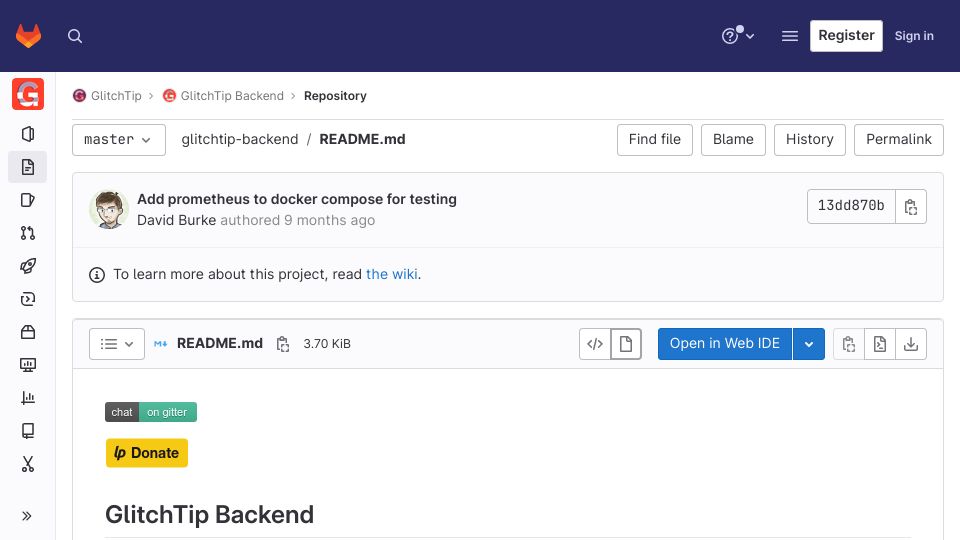
Task: Open Project information in the sidebar
Action: point(28,134)
